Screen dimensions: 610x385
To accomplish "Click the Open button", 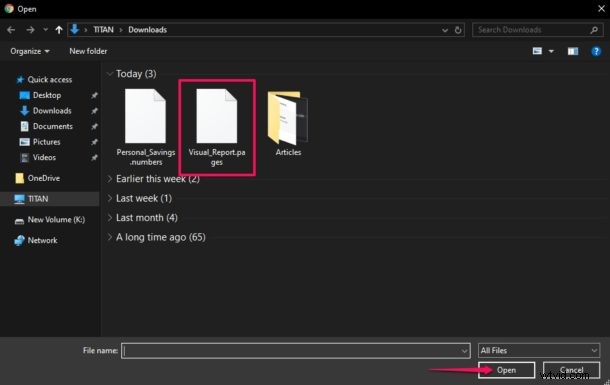I will (x=506, y=370).
